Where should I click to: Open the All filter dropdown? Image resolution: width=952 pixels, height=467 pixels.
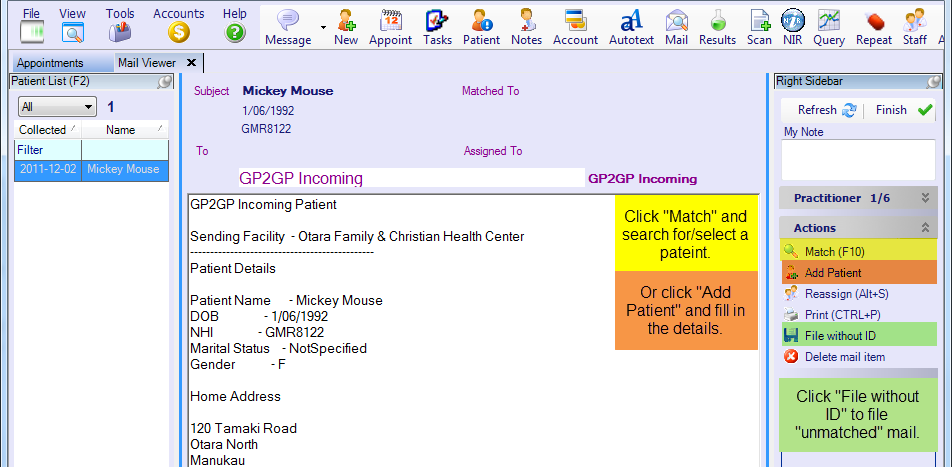[x=58, y=107]
